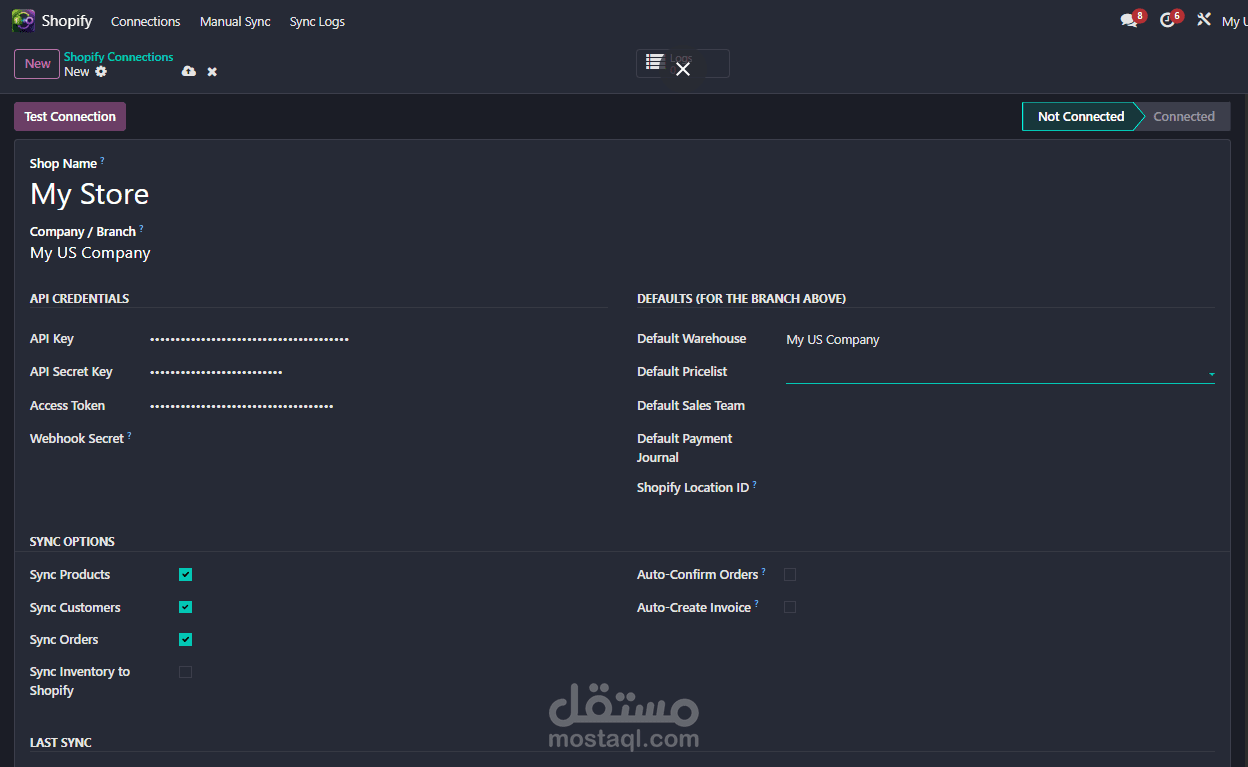Click the list icon in the Logs button
The image size is (1248, 767).
654,62
